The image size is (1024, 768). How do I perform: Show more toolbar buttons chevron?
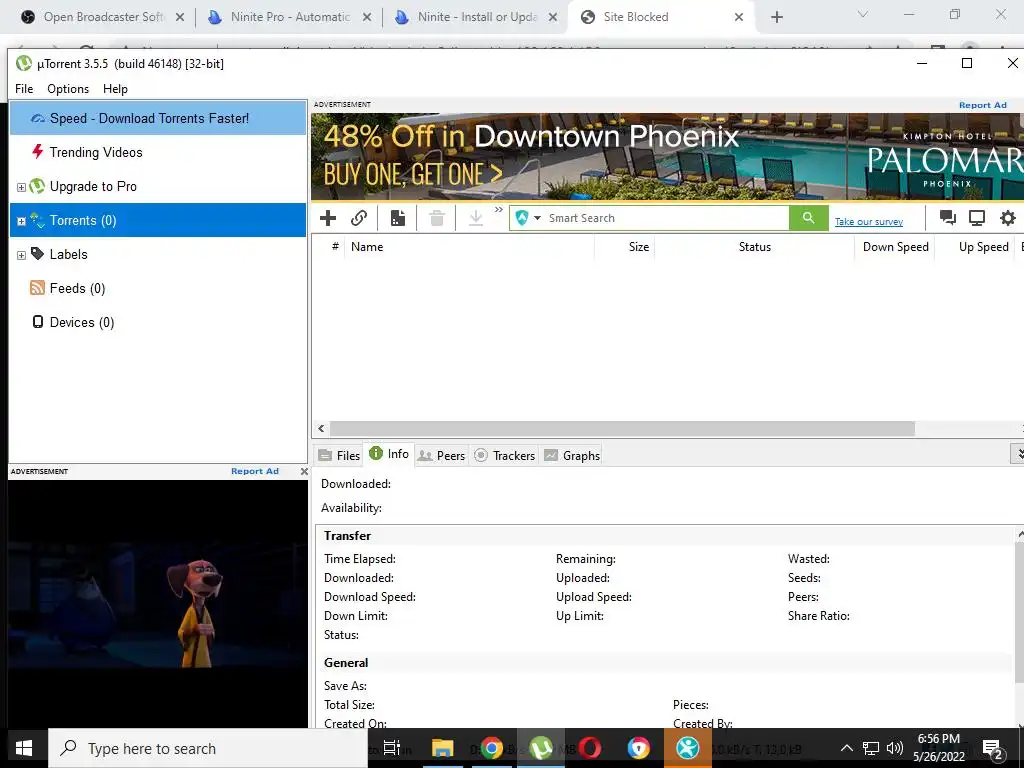[499, 210]
